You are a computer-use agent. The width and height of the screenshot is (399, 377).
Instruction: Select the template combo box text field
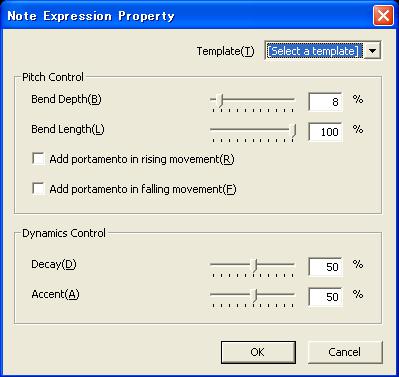click(x=314, y=51)
